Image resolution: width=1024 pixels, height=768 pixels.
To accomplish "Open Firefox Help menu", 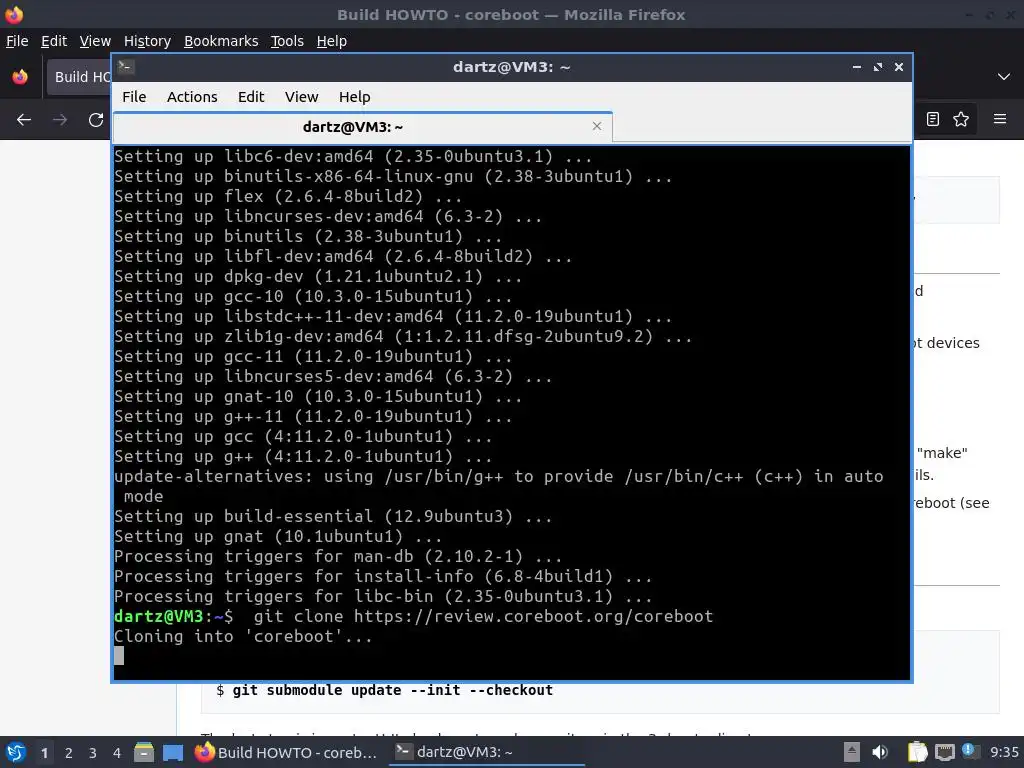I will [332, 41].
